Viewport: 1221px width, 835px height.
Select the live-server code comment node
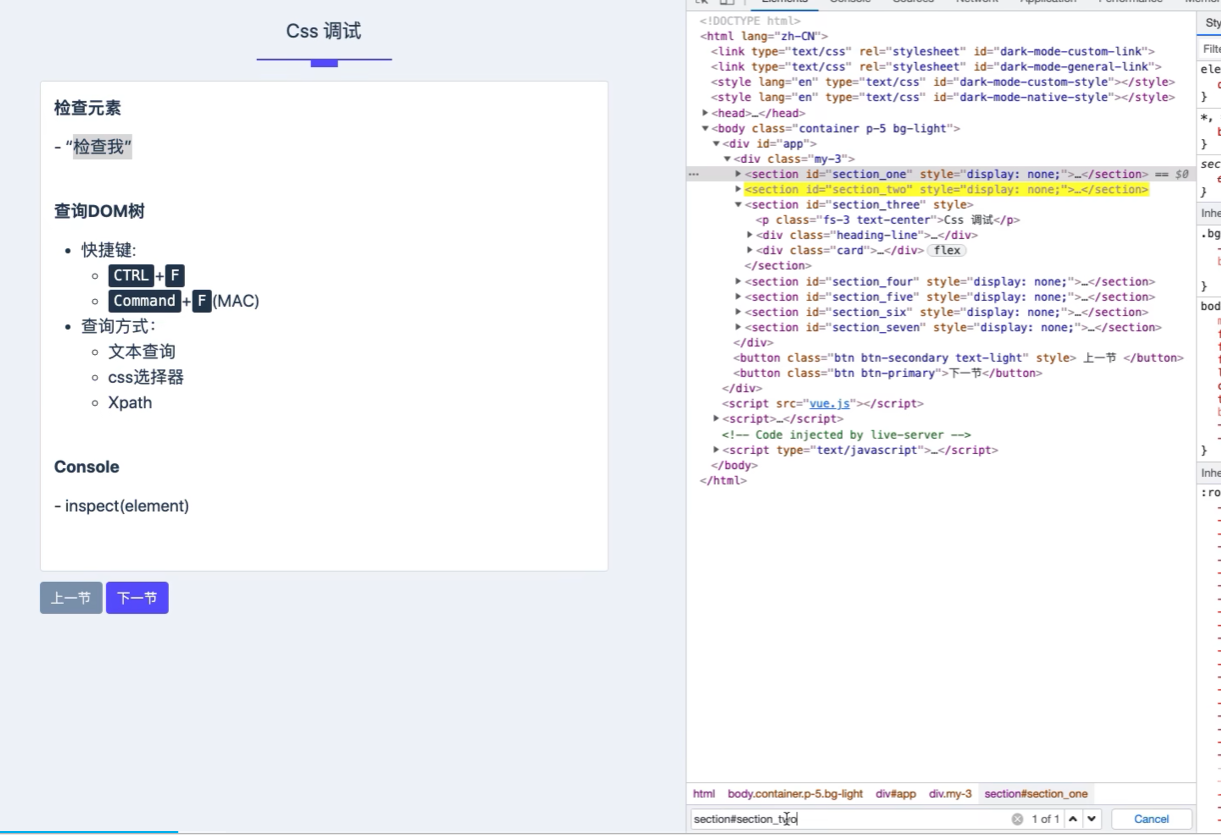(846, 435)
